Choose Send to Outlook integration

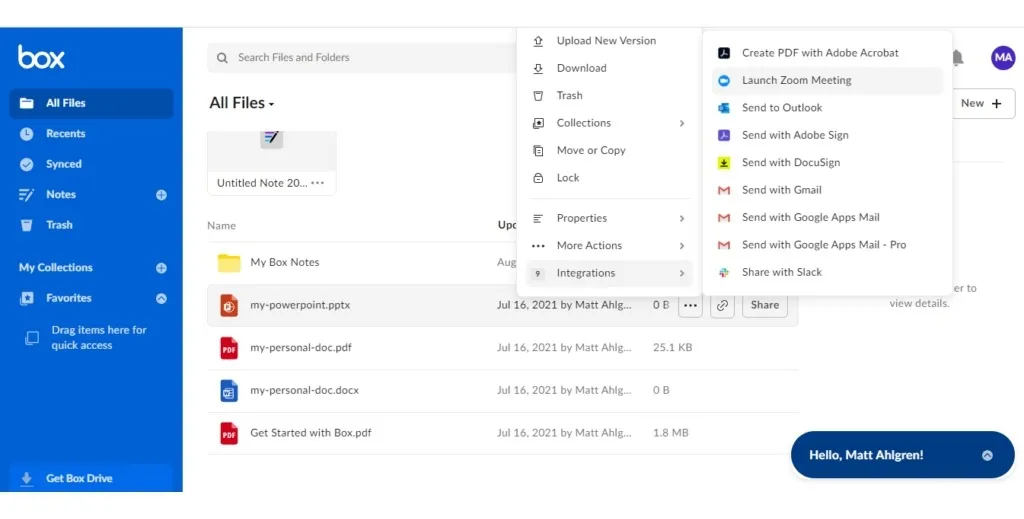click(x=827, y=108)
